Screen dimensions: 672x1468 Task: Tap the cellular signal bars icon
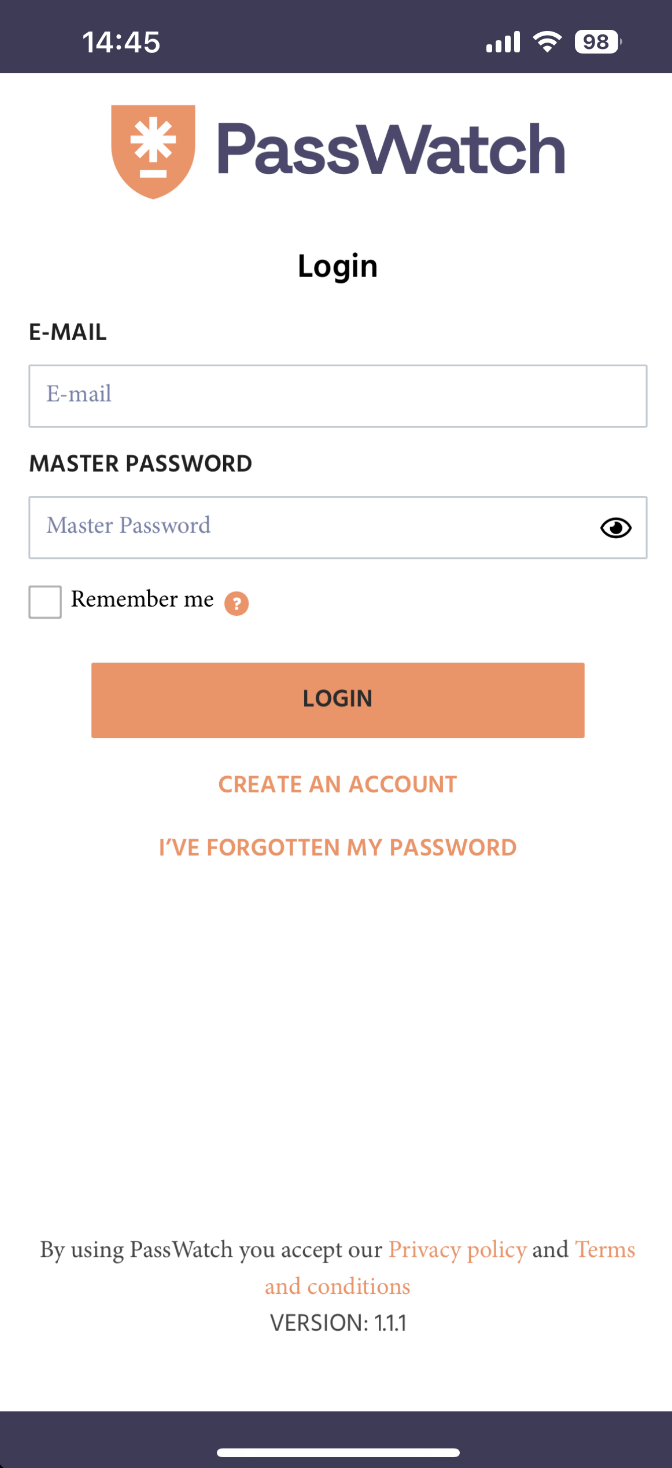coord(503,42)
